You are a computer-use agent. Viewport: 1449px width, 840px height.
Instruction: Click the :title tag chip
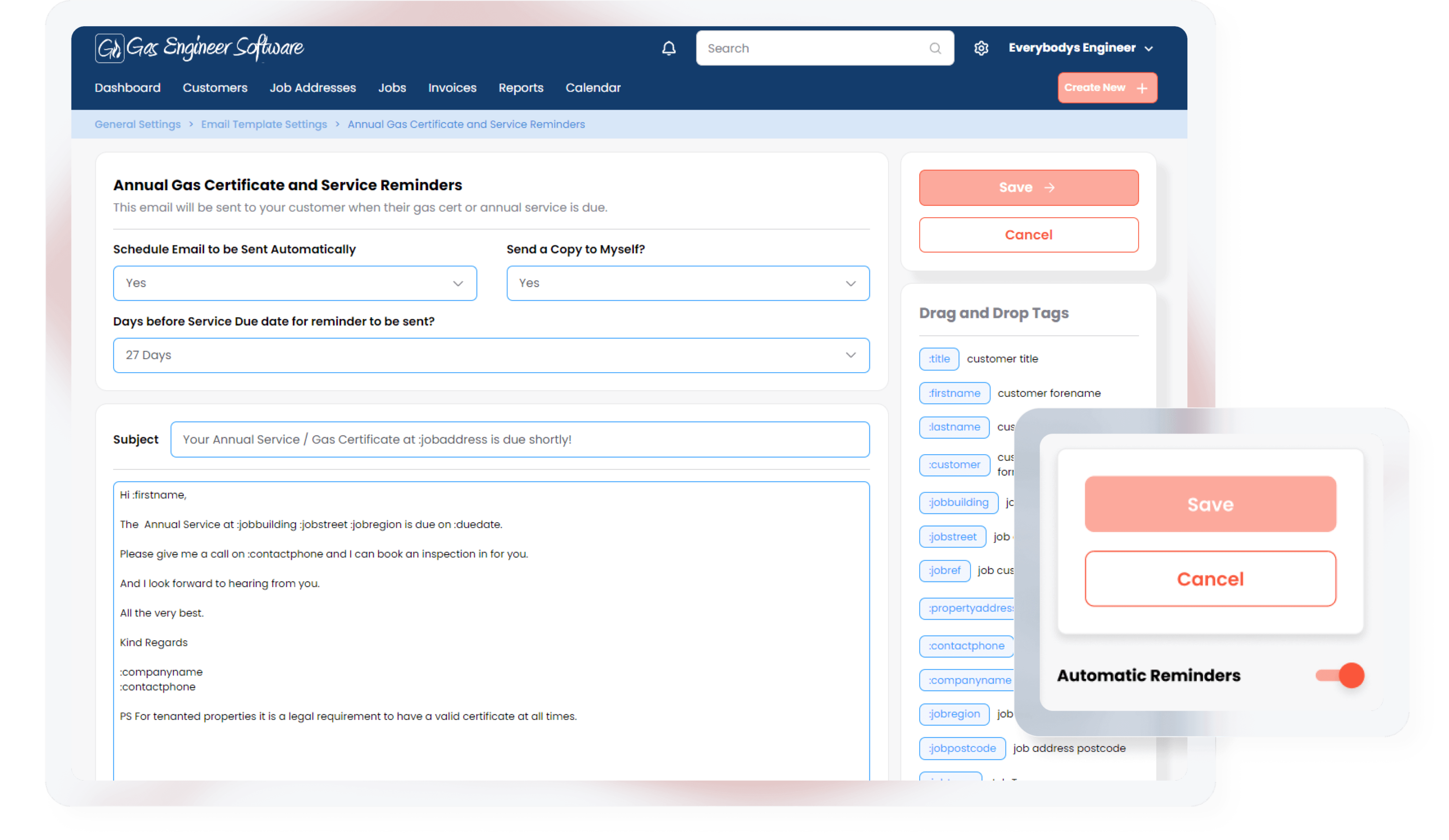coord(938,359)
